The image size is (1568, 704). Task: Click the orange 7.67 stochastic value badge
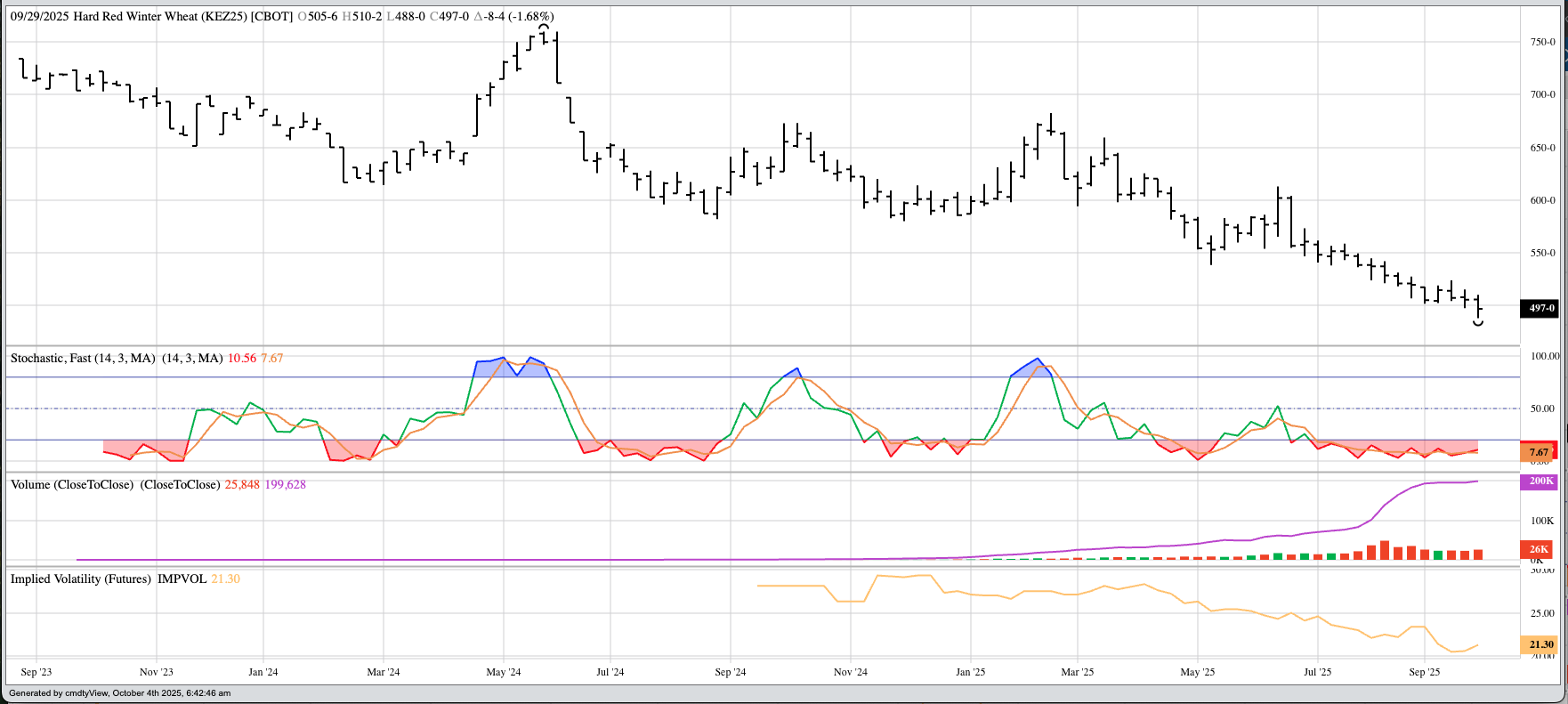(1539, 452)
